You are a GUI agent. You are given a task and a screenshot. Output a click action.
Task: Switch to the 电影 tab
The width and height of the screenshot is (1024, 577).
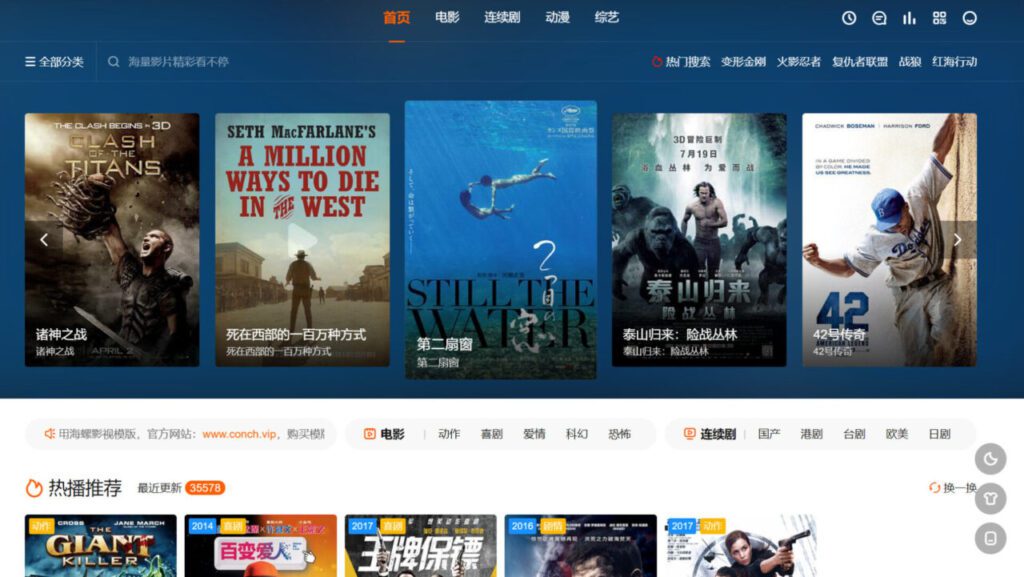pyautogui.click(x=447, y=18)
